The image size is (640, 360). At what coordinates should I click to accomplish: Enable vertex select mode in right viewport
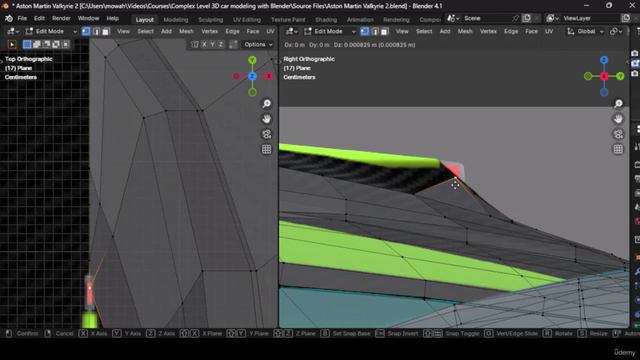pos(365,31)
